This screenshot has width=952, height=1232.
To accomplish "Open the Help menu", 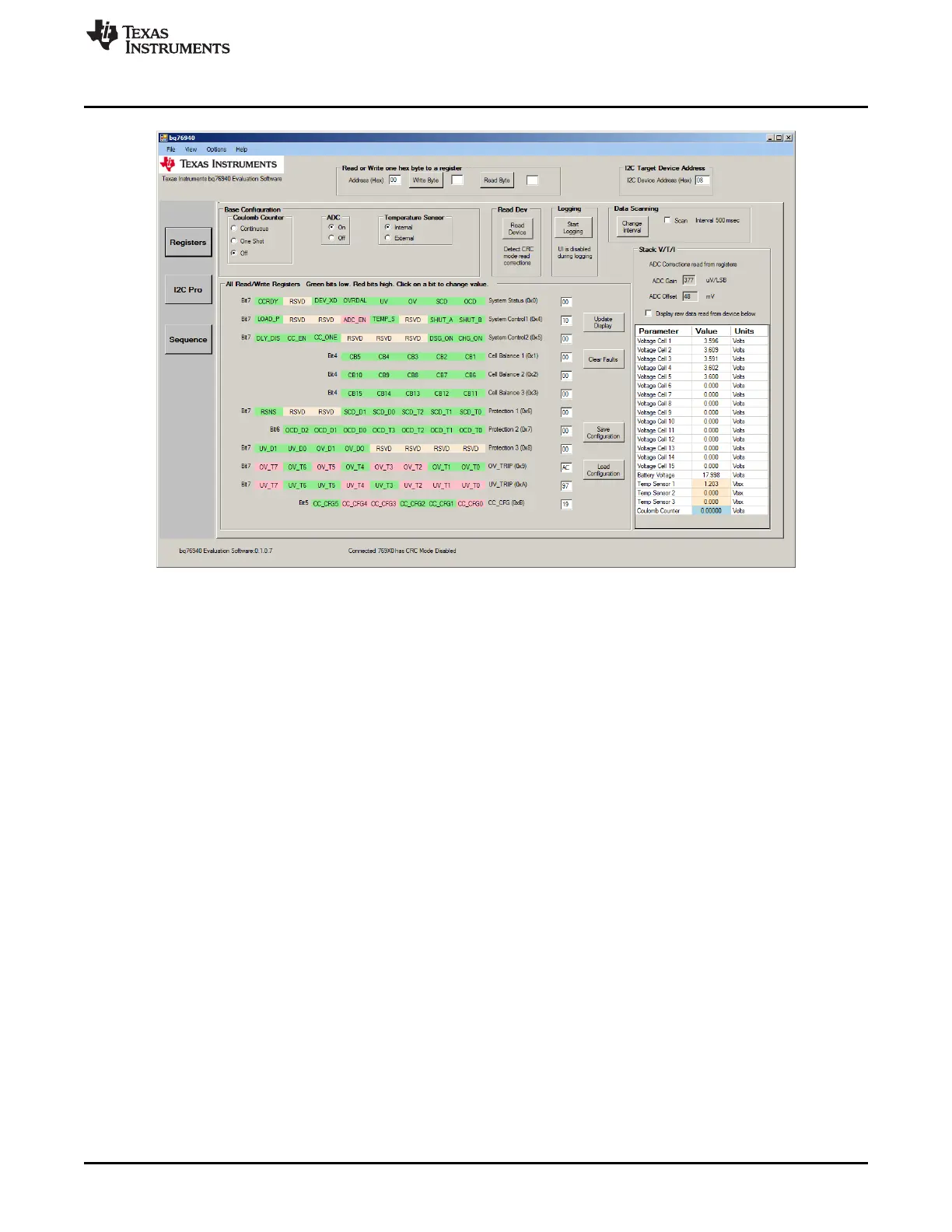I will (x=242, y=149).
